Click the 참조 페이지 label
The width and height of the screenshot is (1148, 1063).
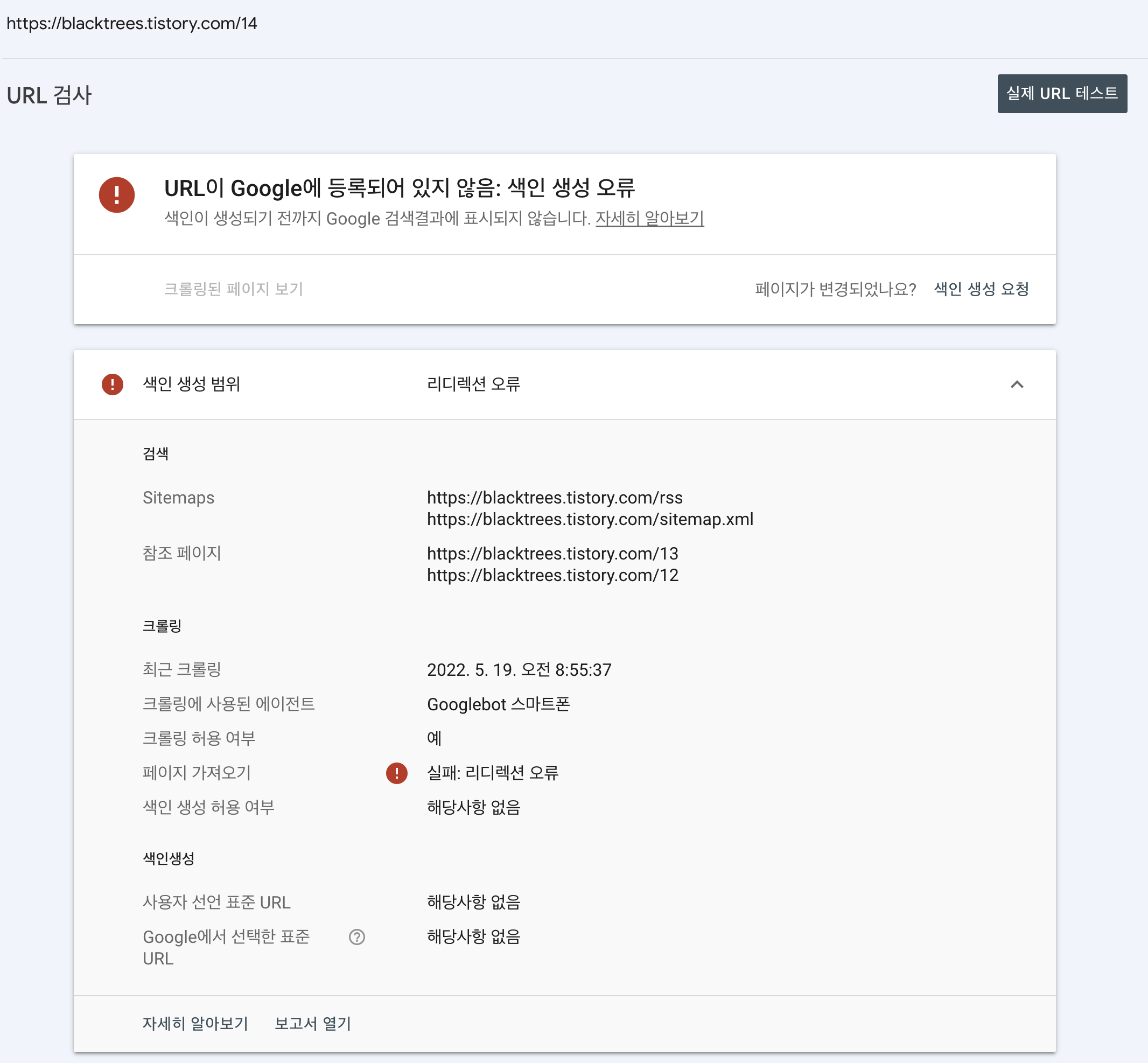(x=182, y=554)
